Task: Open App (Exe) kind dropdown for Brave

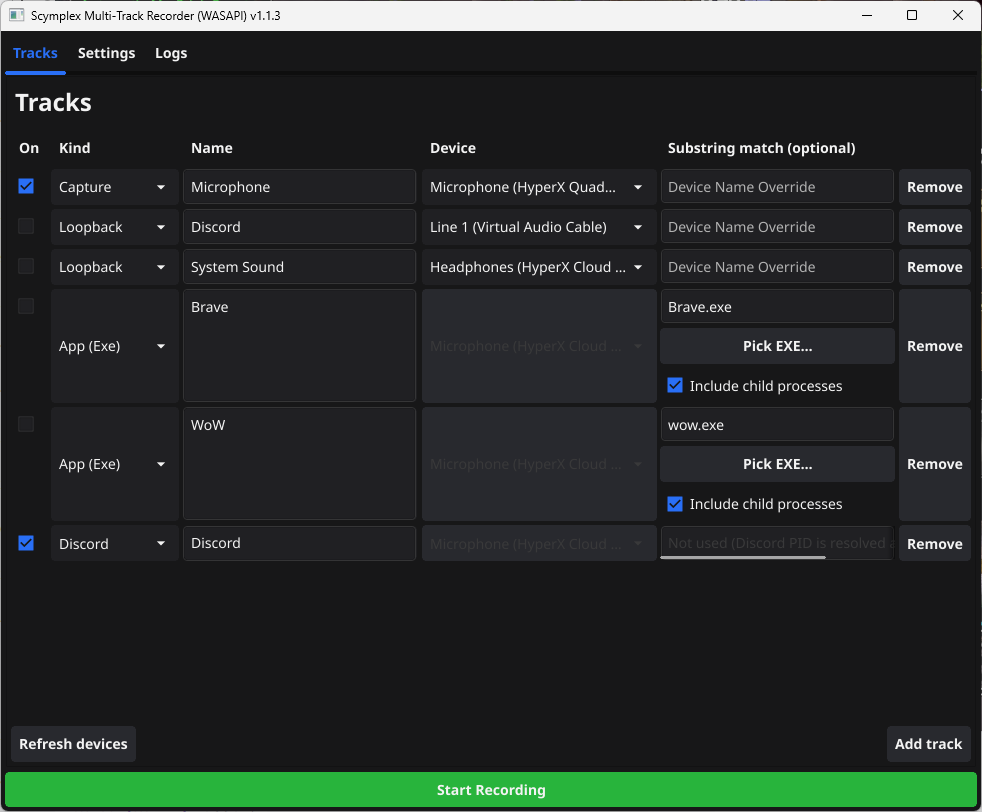Action: pos(115,346)
